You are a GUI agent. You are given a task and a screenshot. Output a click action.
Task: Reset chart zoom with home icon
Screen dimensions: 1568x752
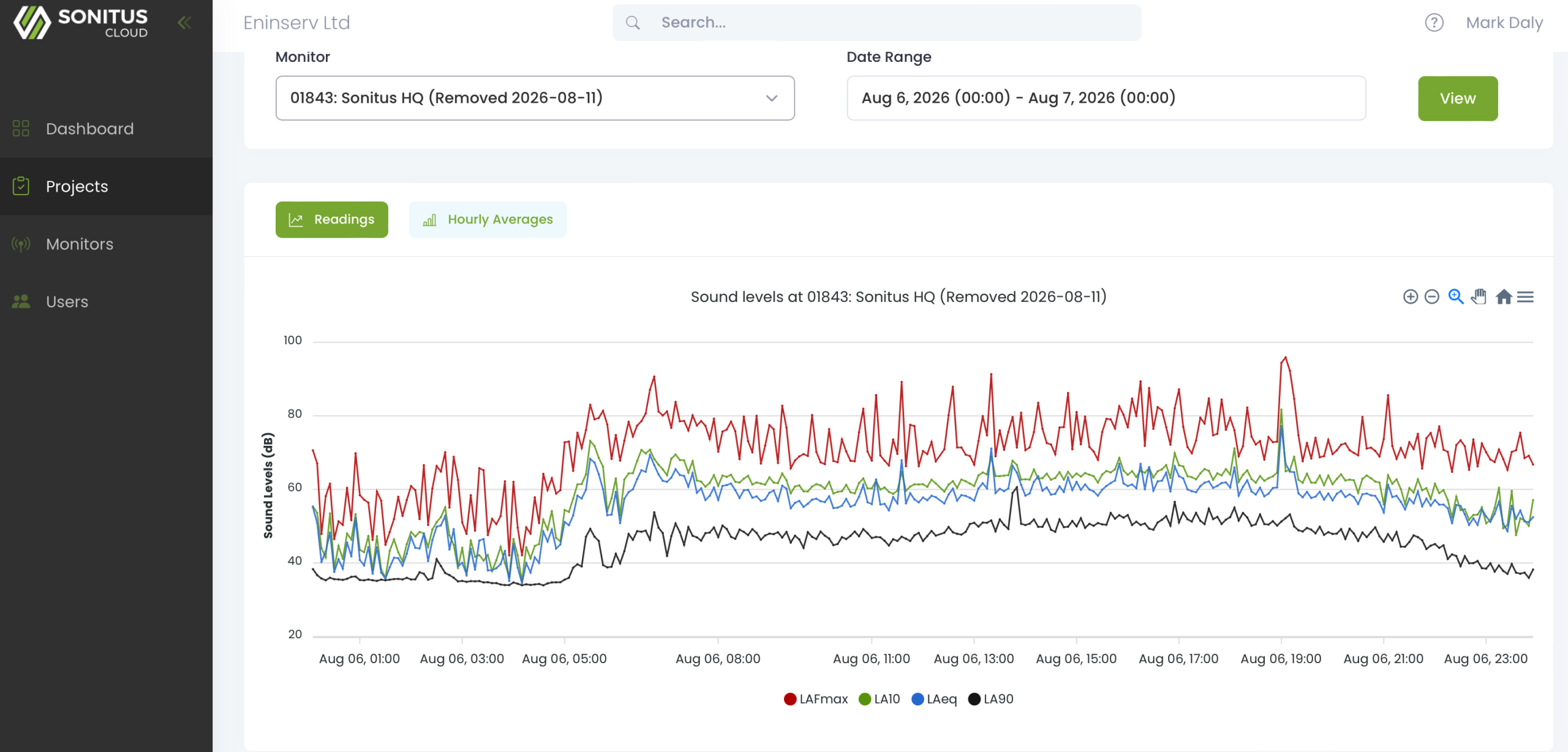(x=1504, y=297)
